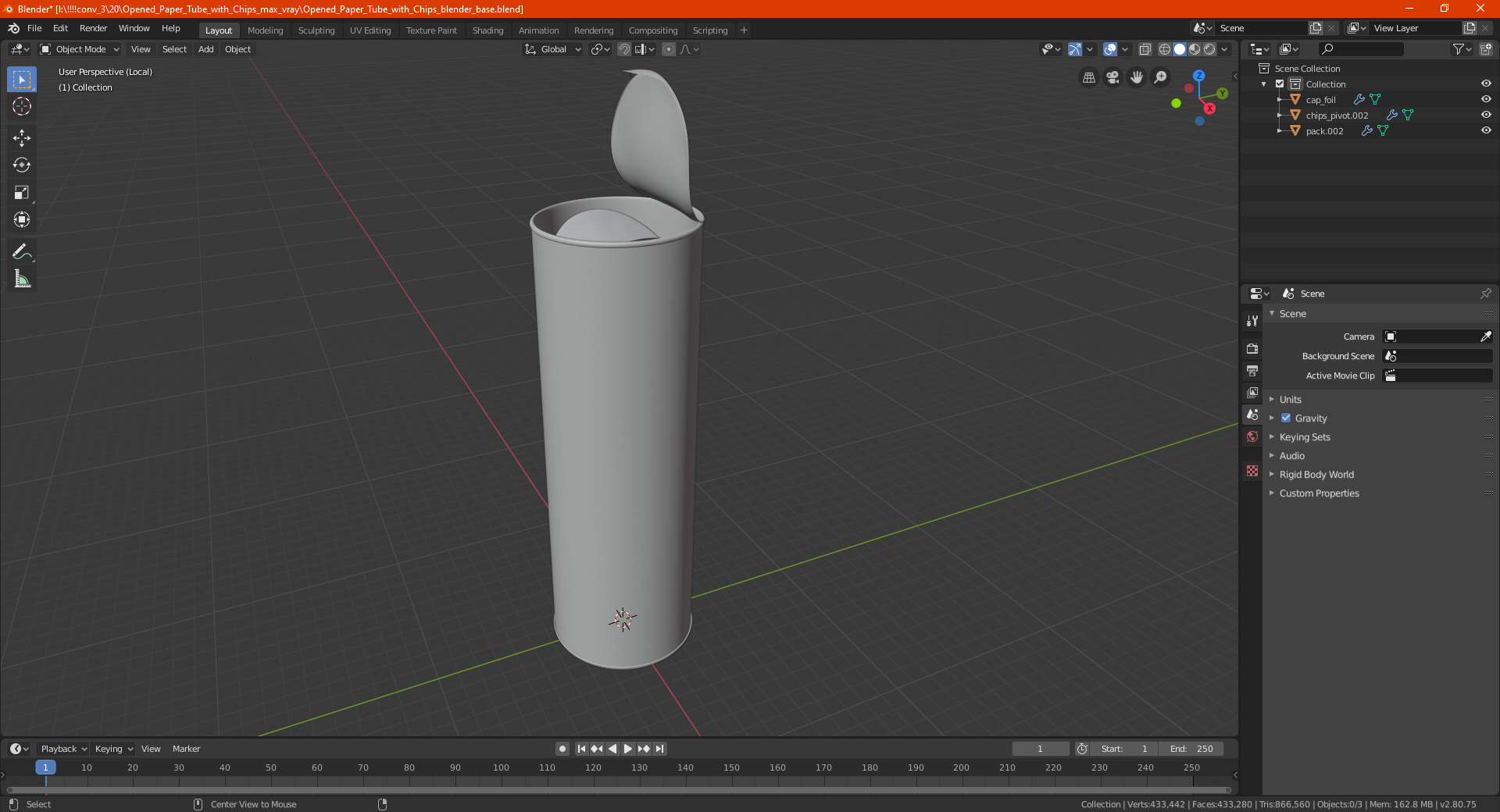Toggle camera view in viewport
The image size is (1500, 812).
click(x=1112, y=77)
